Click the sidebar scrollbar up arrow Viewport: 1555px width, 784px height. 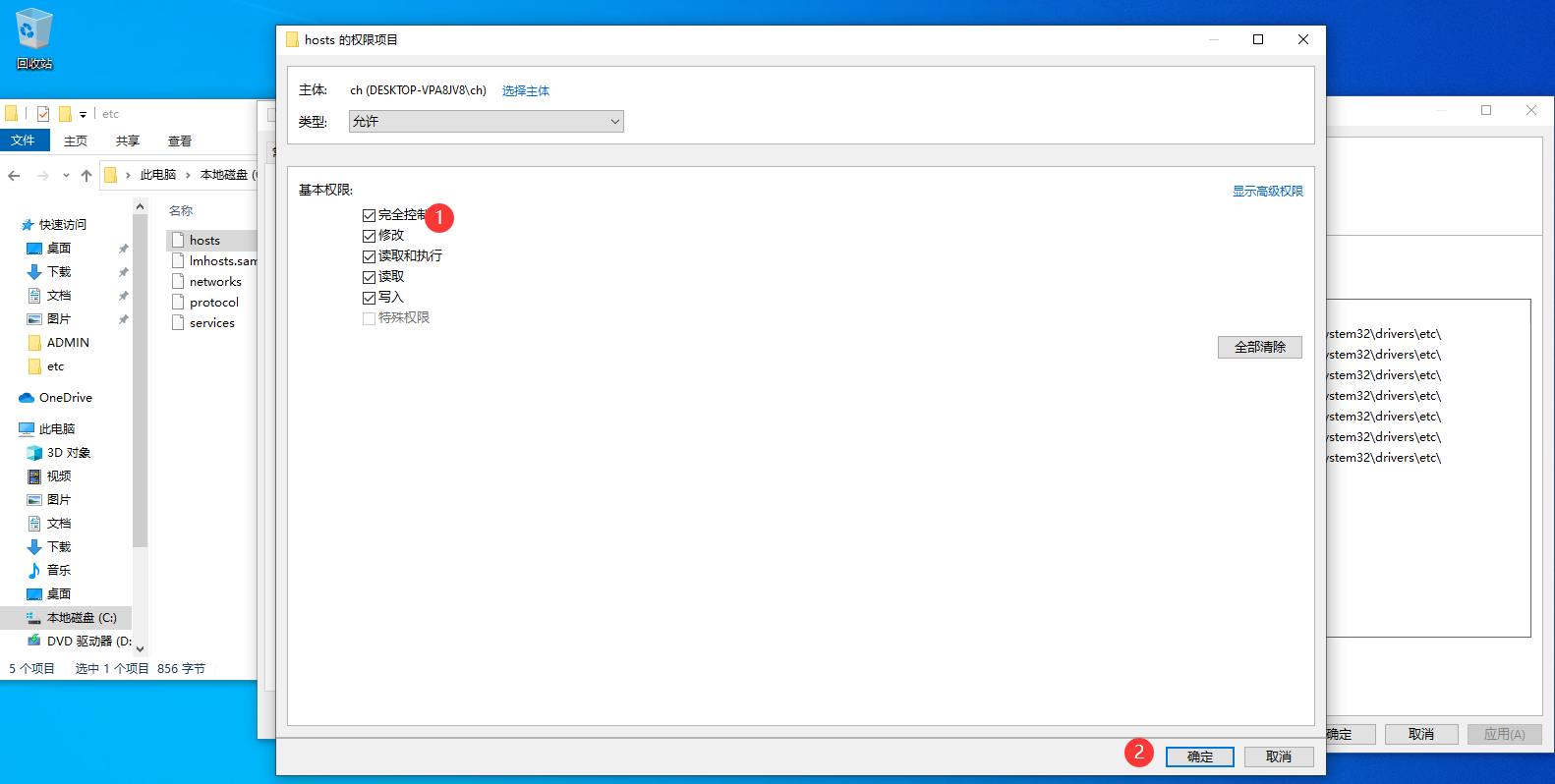(x=140, y=206)
